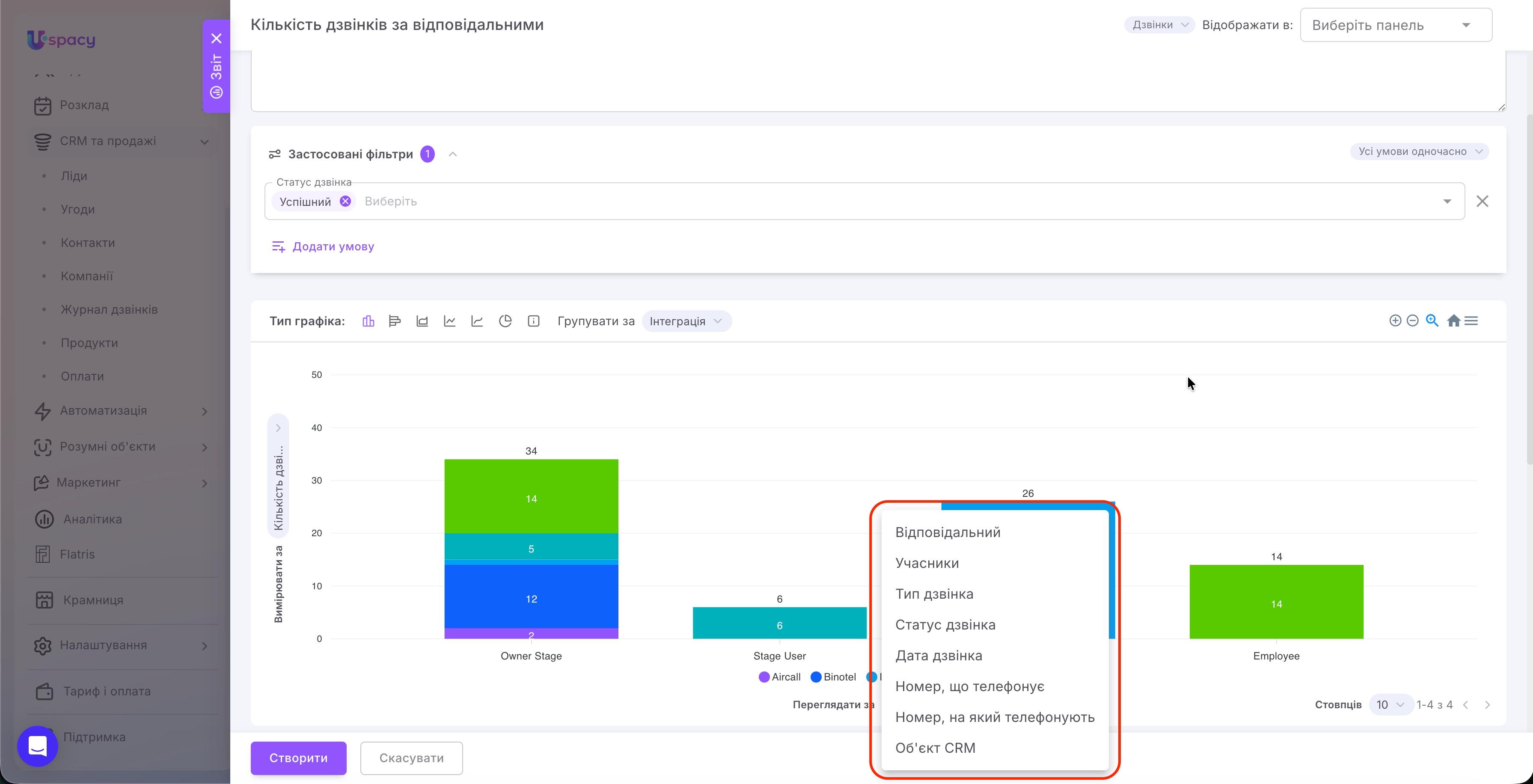The image size is (1533, 784).
Task: Choose Дата дзвінка from the dropdown list
Action: [x=995, y=656]
